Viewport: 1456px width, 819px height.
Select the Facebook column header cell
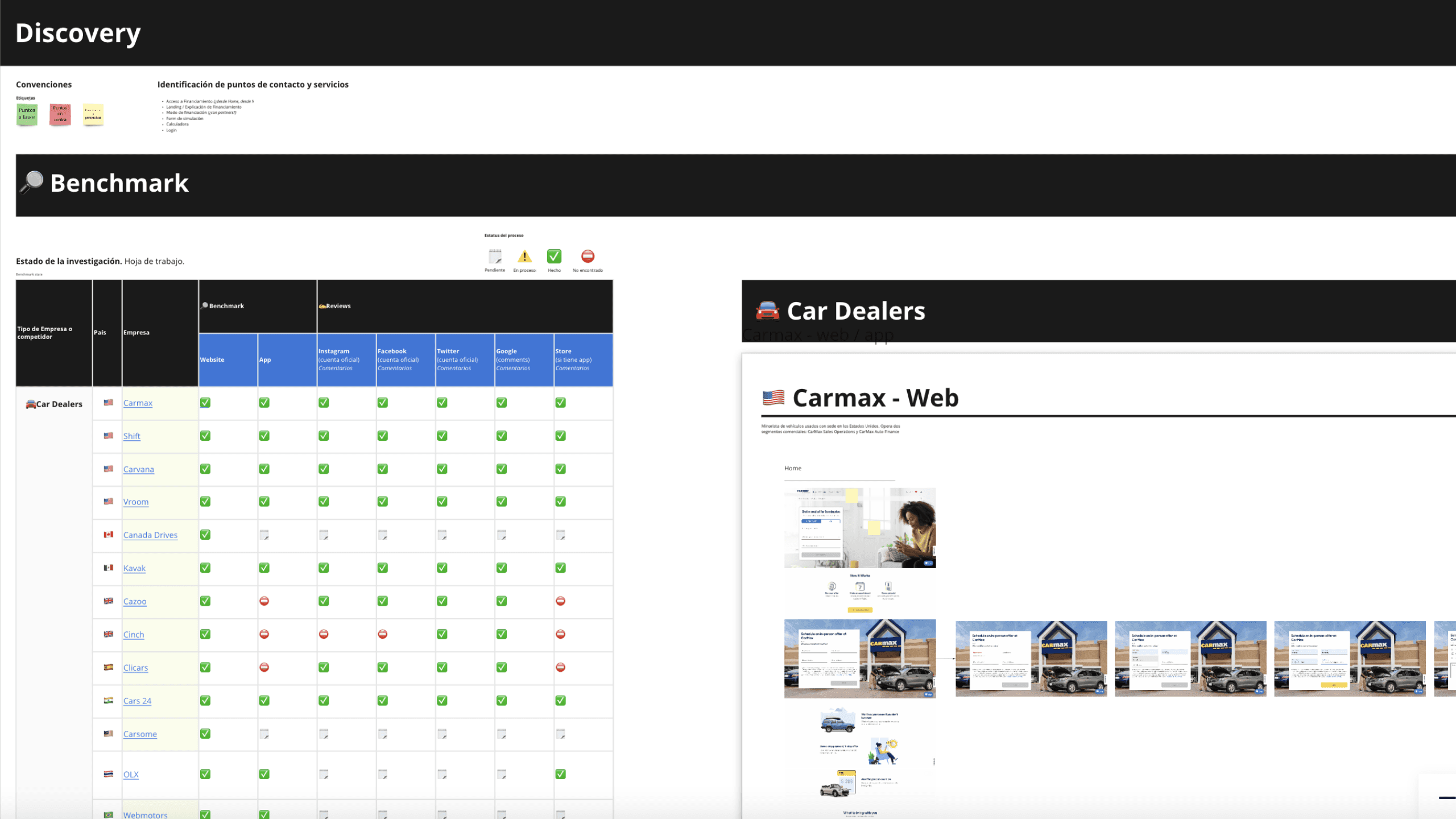(406, 359)
